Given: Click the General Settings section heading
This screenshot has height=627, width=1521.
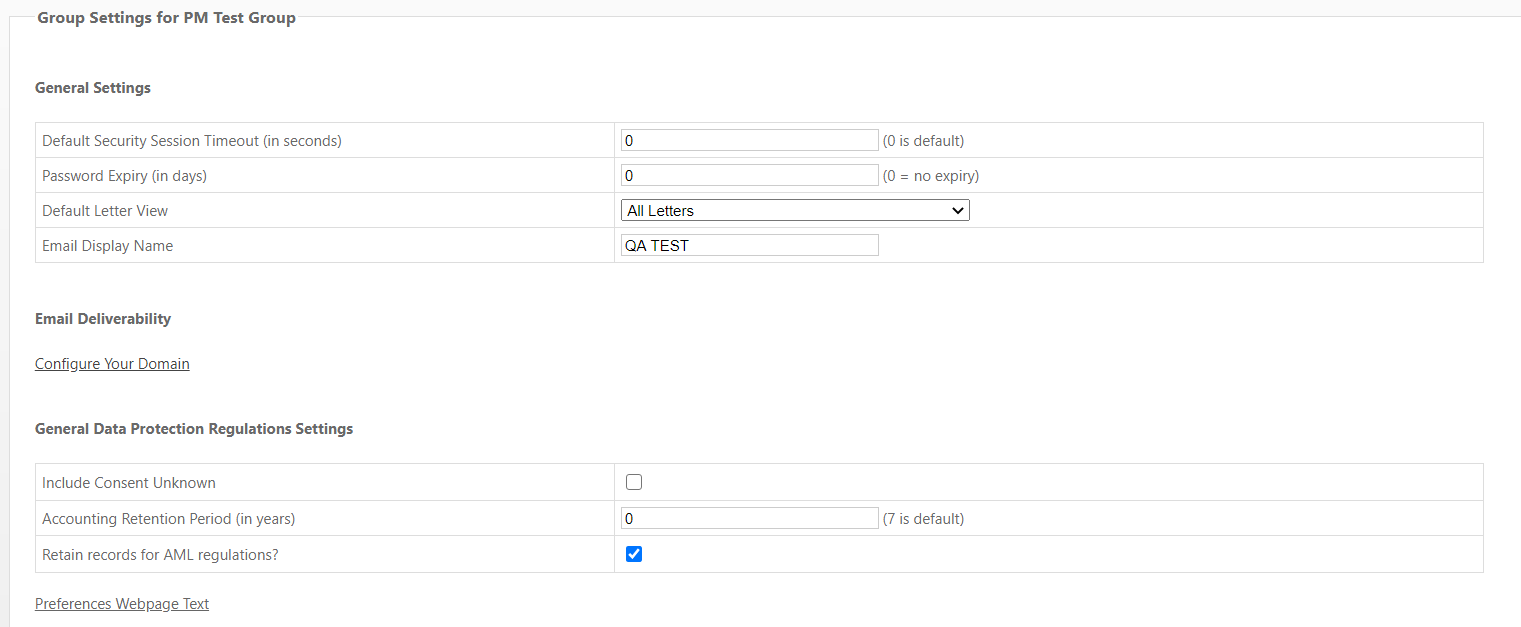Looking at the screenshot, I should (x=93, y=88).
